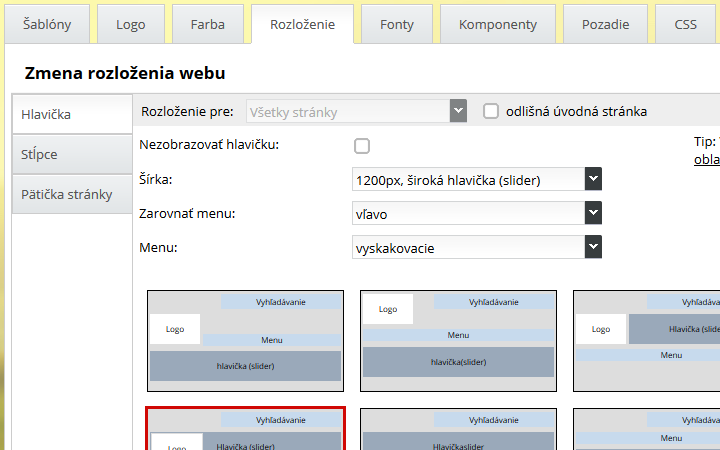Screen dimensions: 720x450
Task: Select the Hlavička side section
Action: [x=72, y=115]
